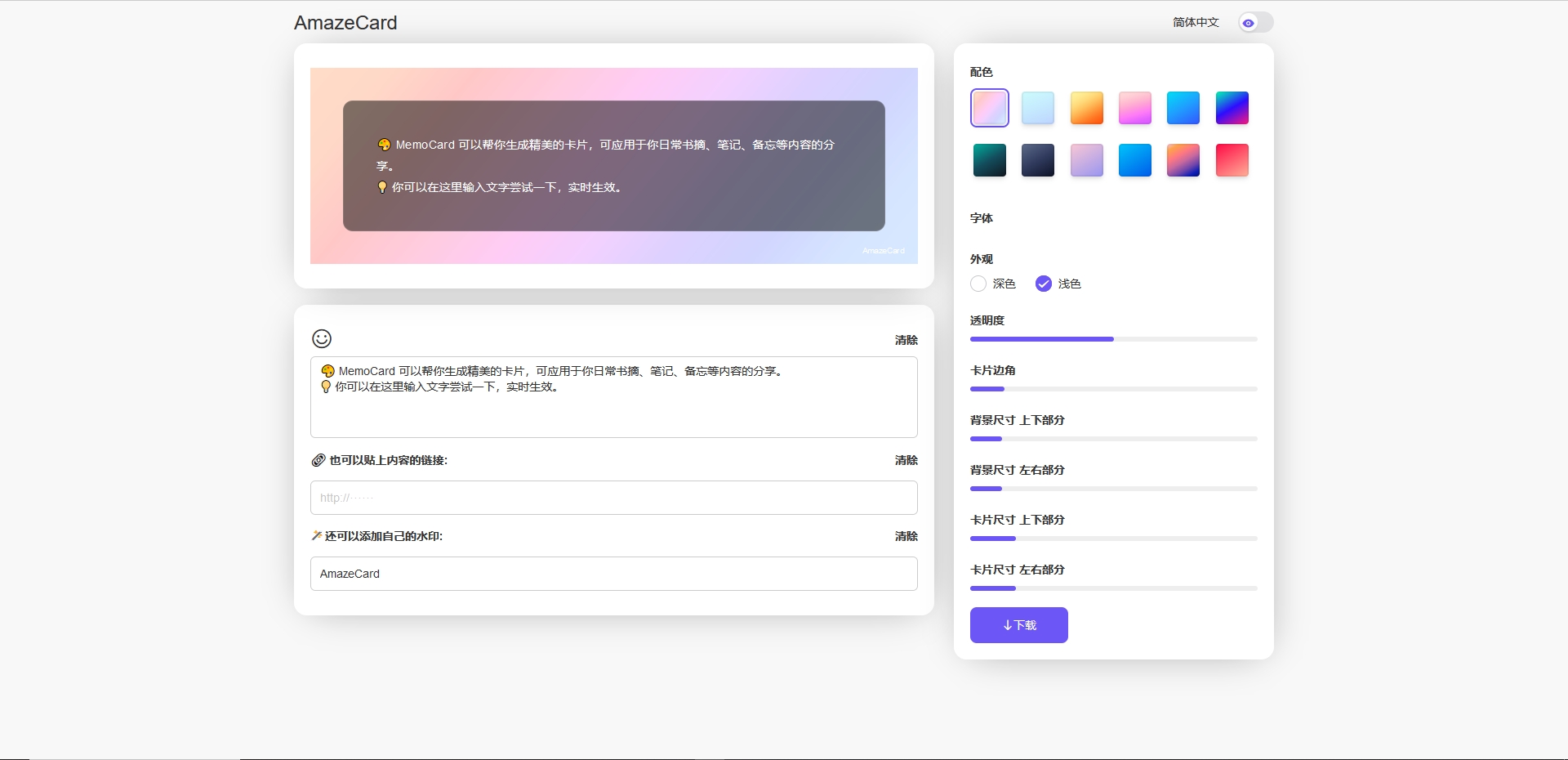Pick the light blue color swatch

point(1038,108)
